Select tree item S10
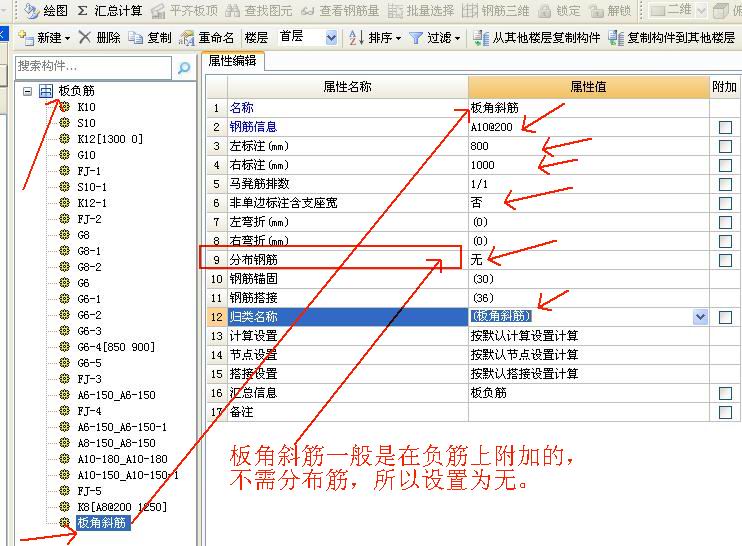 86,123
